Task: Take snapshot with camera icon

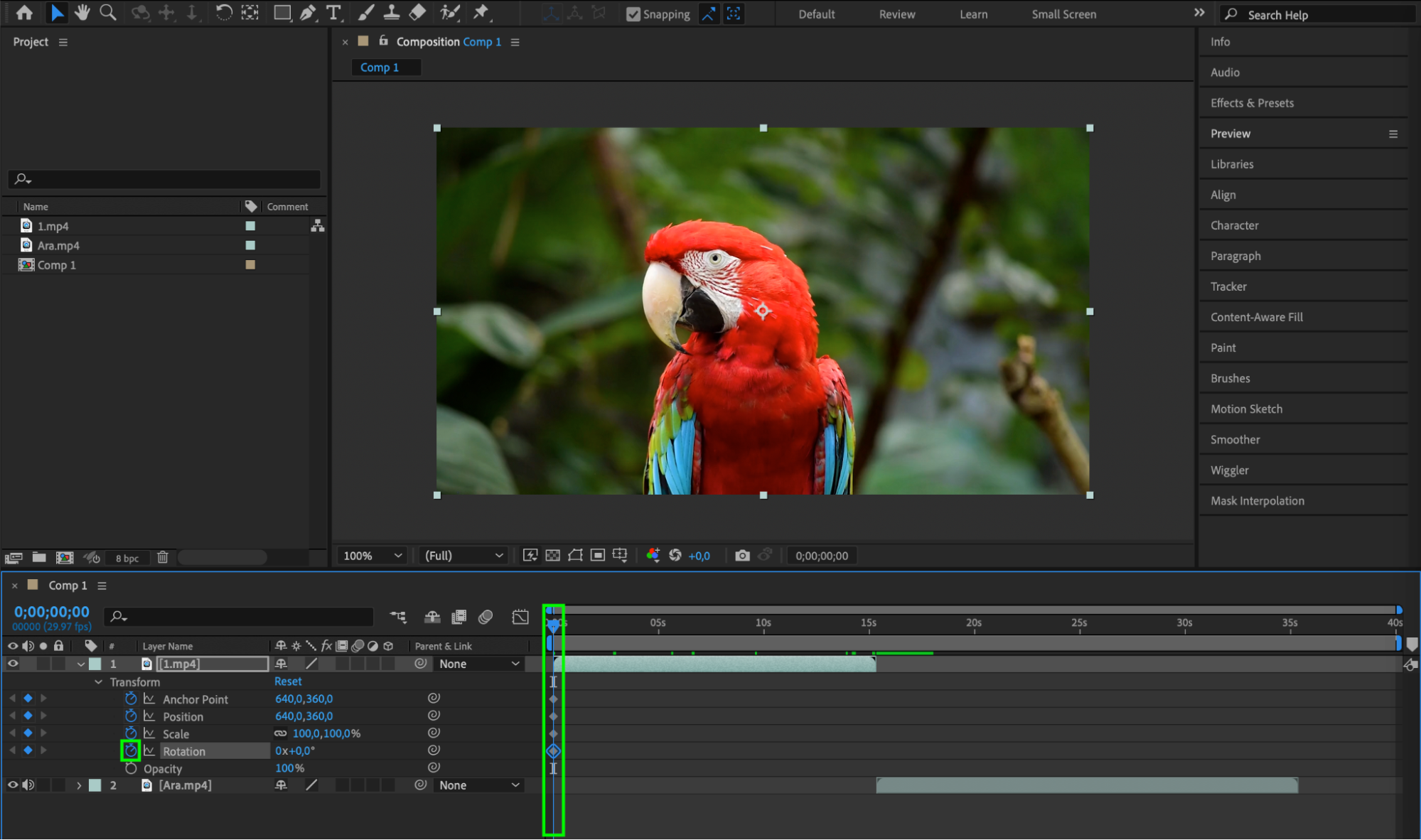Action: click(x=742, y=556)
